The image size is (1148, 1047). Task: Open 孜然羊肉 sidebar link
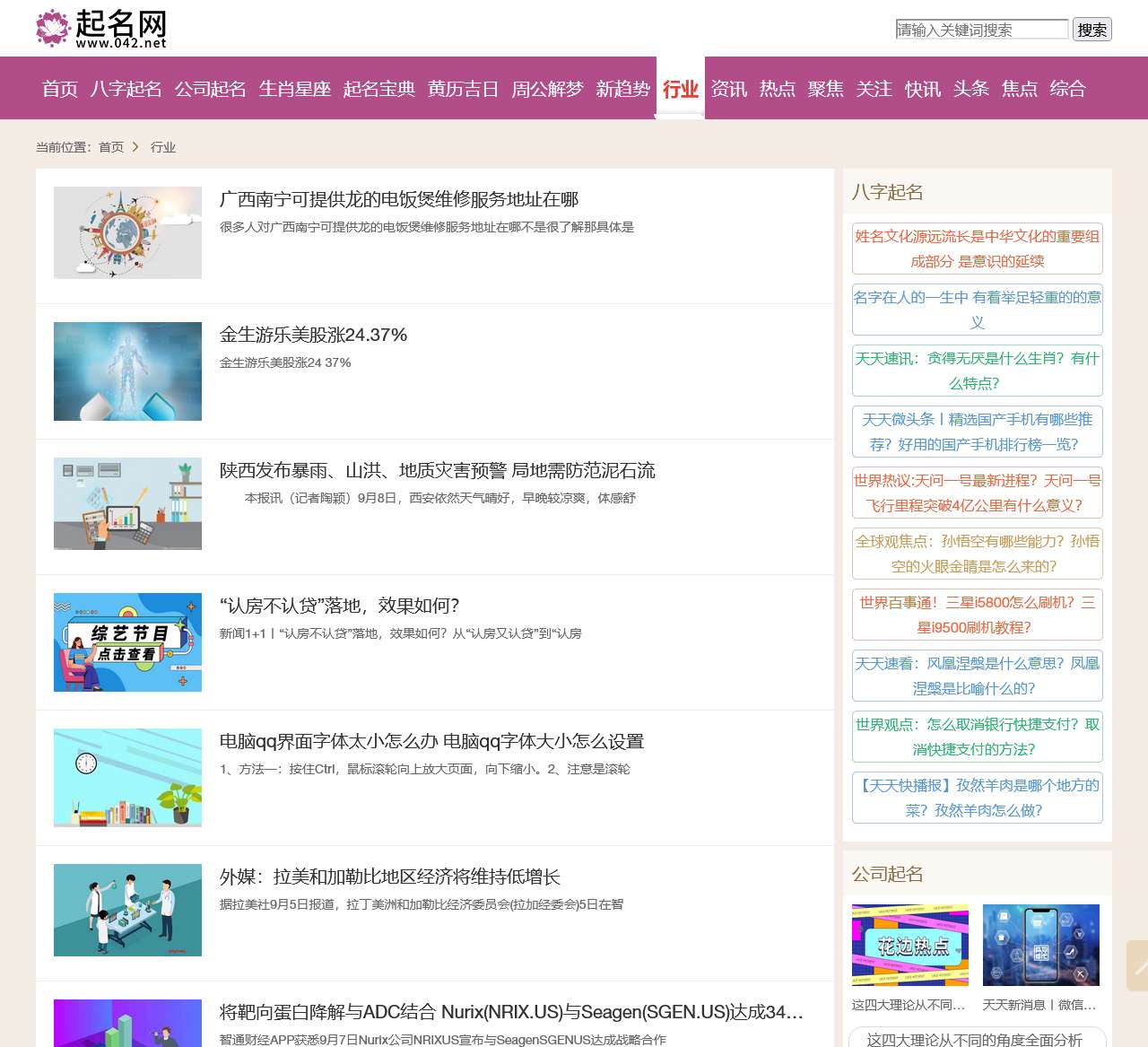pos(977,798)
